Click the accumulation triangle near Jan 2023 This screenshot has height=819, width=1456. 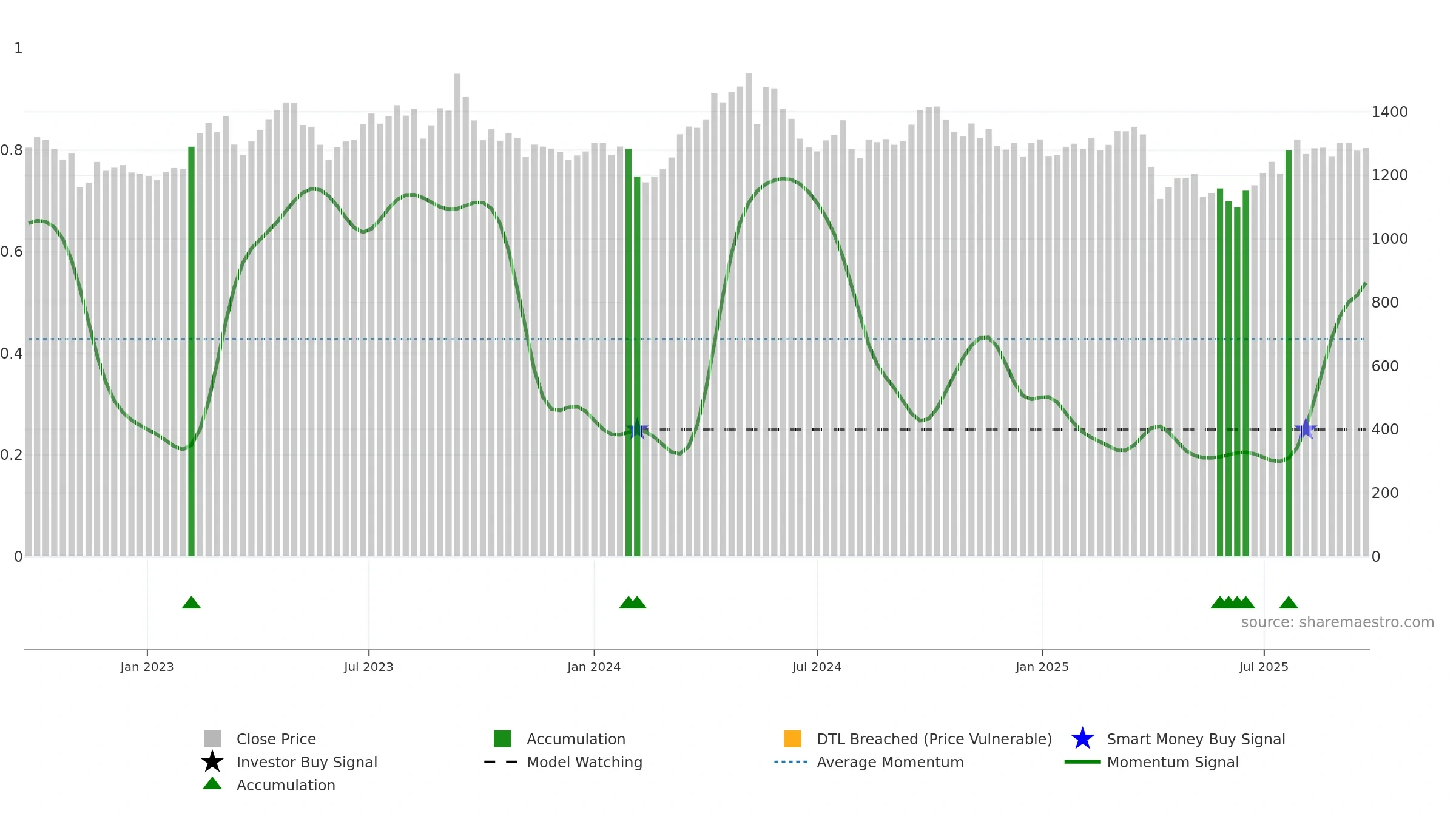click(191, 602)
